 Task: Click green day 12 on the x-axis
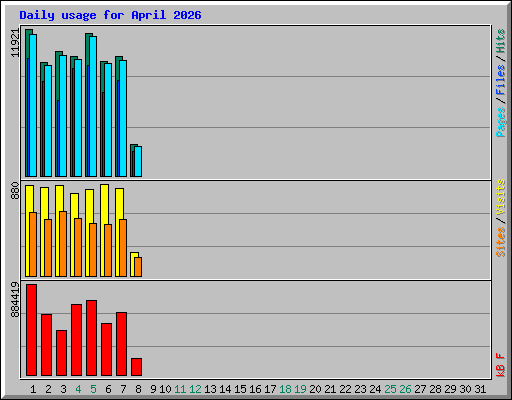(195, 389)
